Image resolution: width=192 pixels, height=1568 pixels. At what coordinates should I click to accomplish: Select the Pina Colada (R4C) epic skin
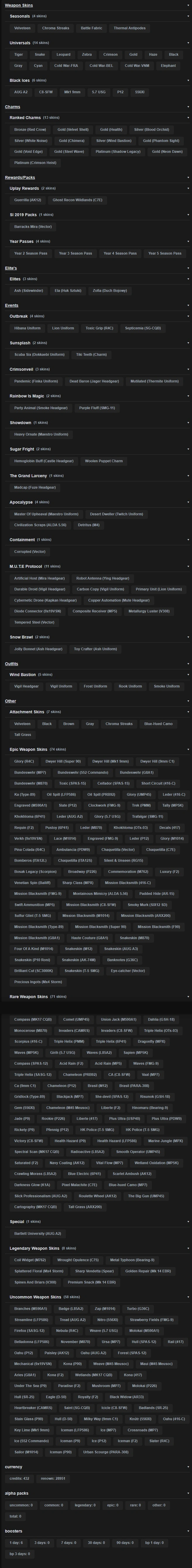[x=29, y=849]
